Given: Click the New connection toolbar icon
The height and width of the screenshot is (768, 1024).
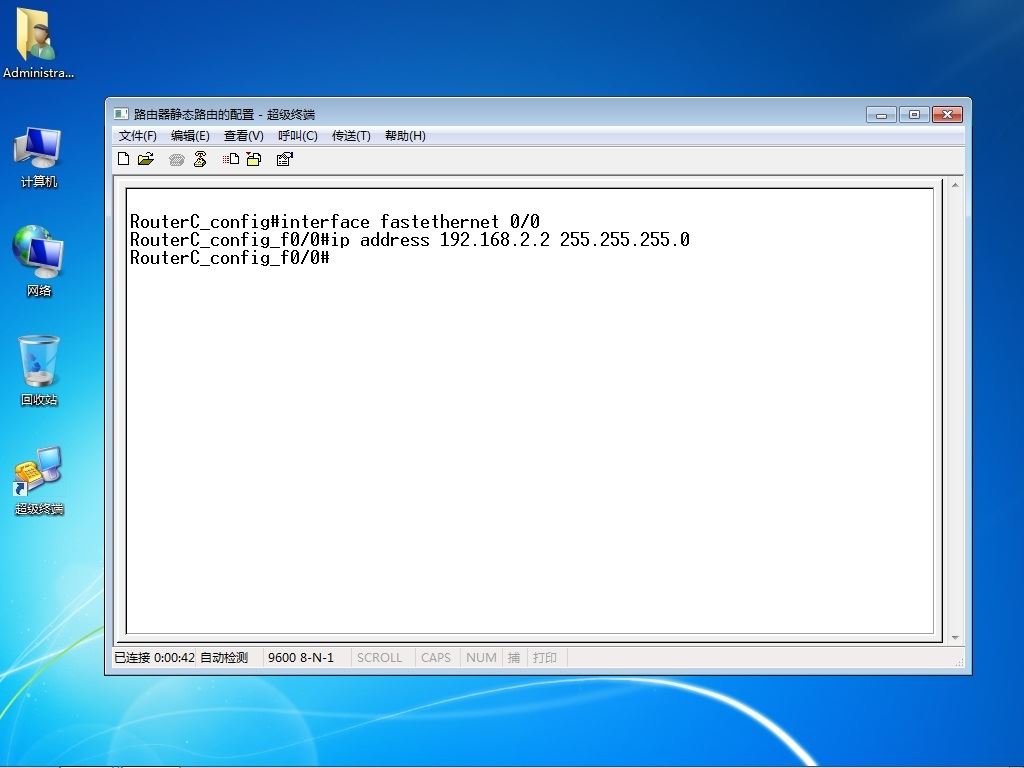Looking at the screenshot, I should [123, 159].
